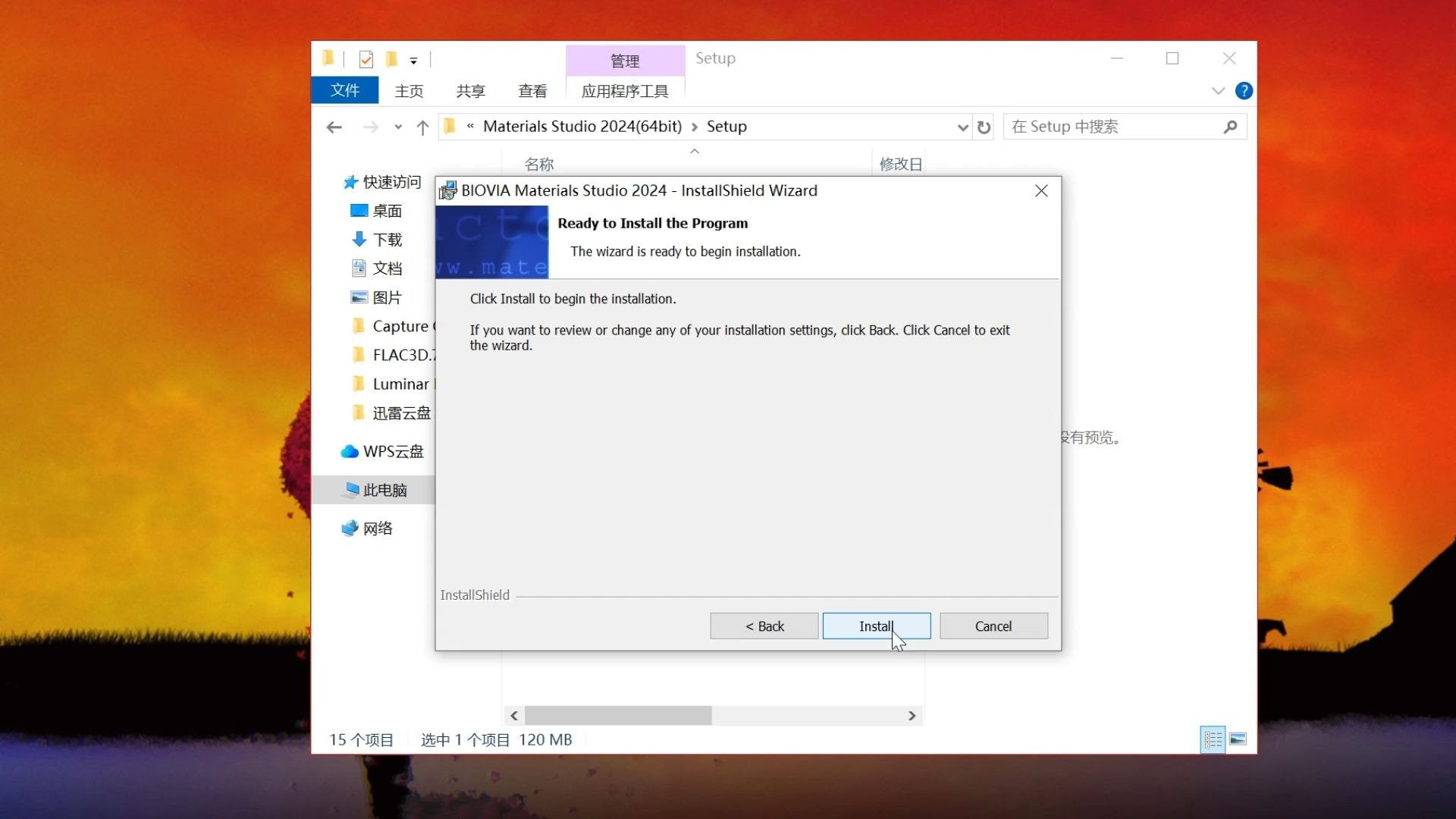Open recent locations dropdown arrow
1456x819 pixels.
coord(398,127)
